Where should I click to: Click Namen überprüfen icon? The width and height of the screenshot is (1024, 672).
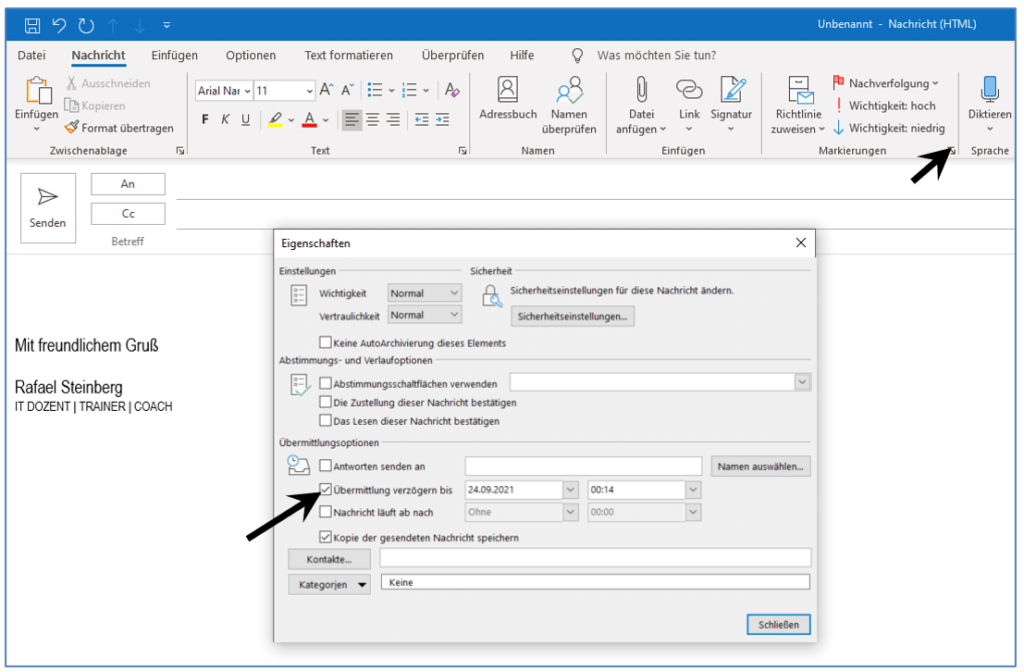point(569,90)
